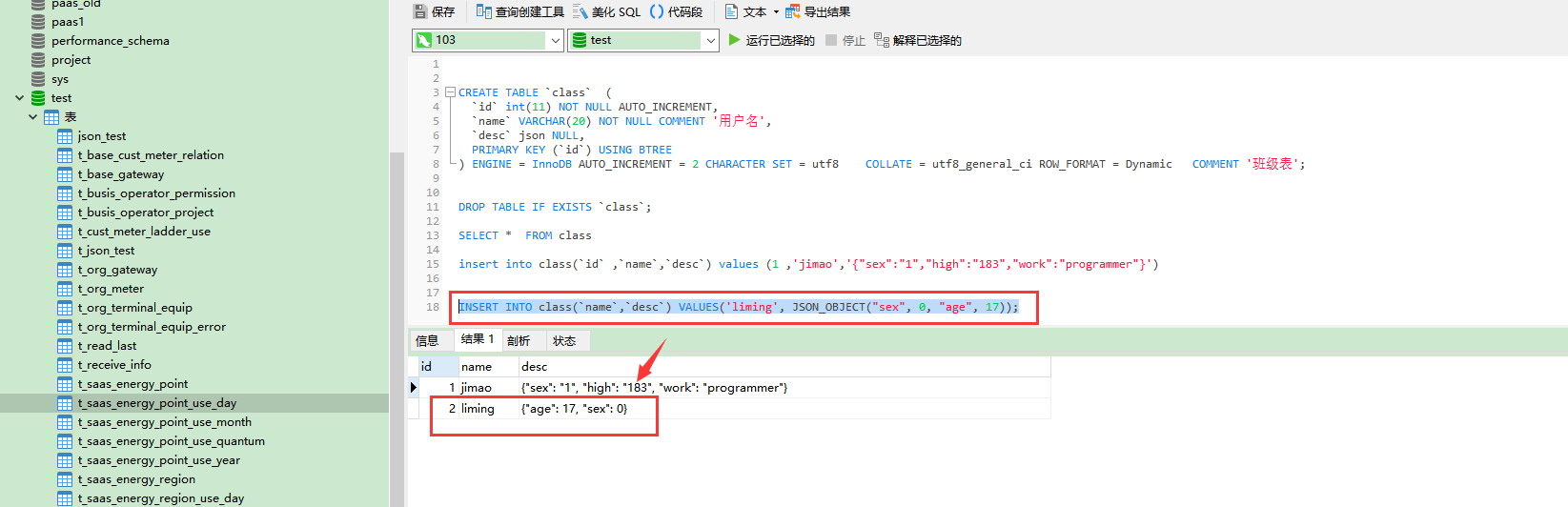The width and height of the screenshot is (1568, 507).
Task: Select table t_org_terminal_equip
Action: (x=134, y=308)
